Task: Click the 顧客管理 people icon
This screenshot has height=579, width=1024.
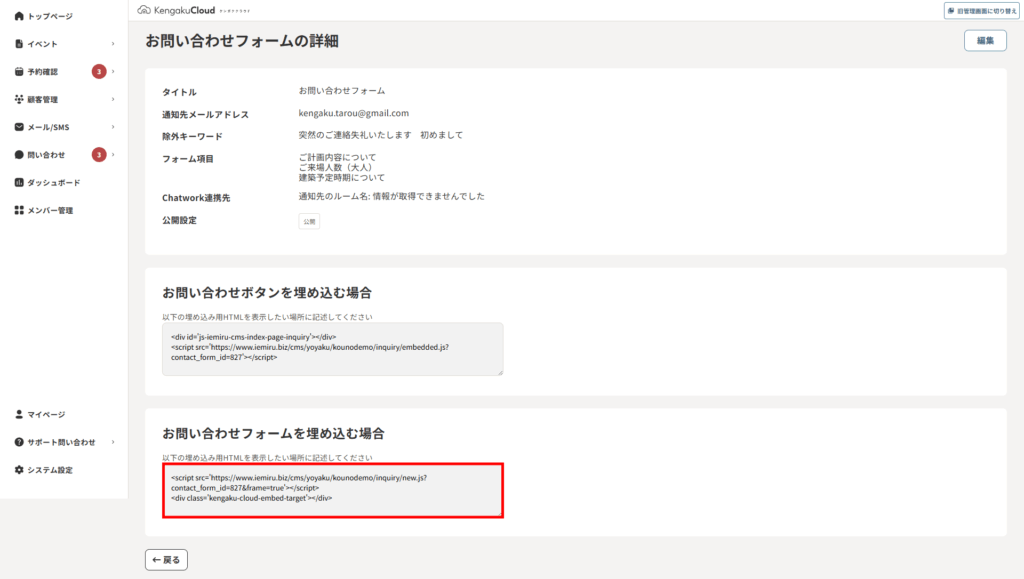Action: (x=19, y=99)
